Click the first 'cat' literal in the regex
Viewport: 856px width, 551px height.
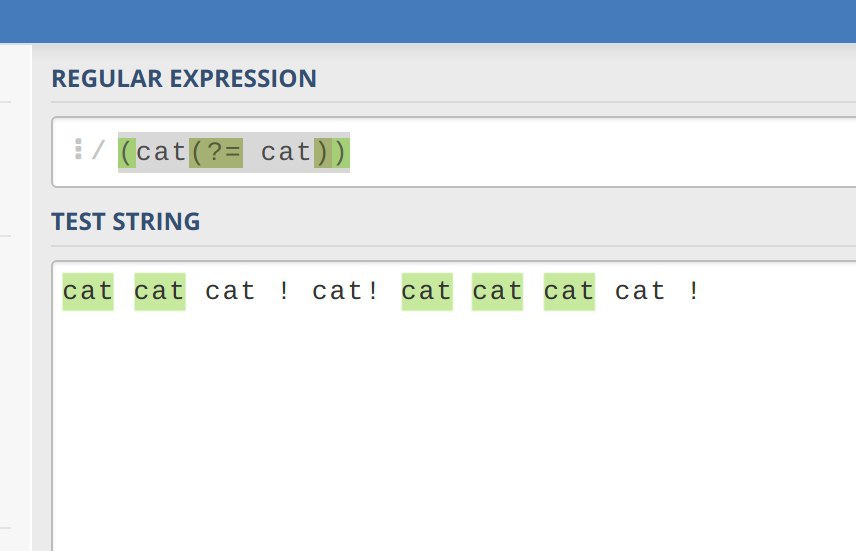162,153
